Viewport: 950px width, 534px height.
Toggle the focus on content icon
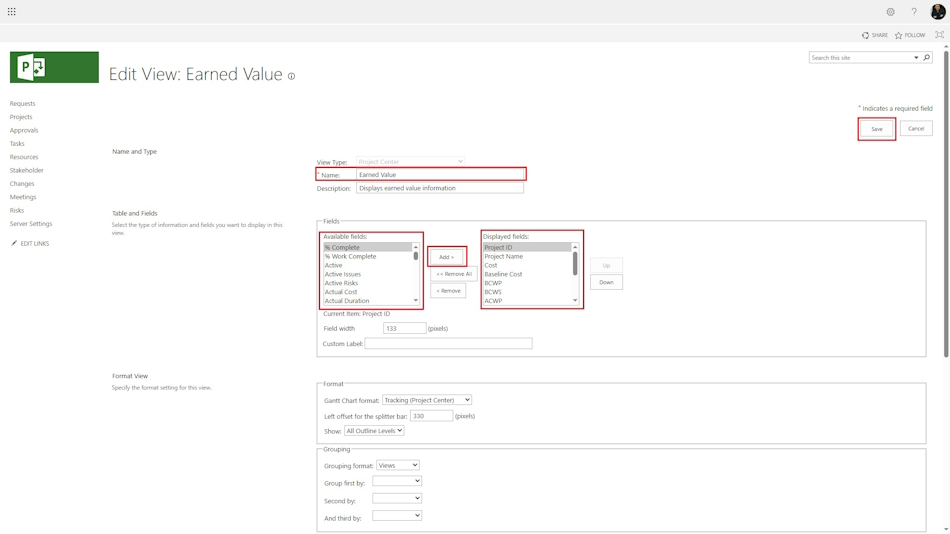coord(939,35)
